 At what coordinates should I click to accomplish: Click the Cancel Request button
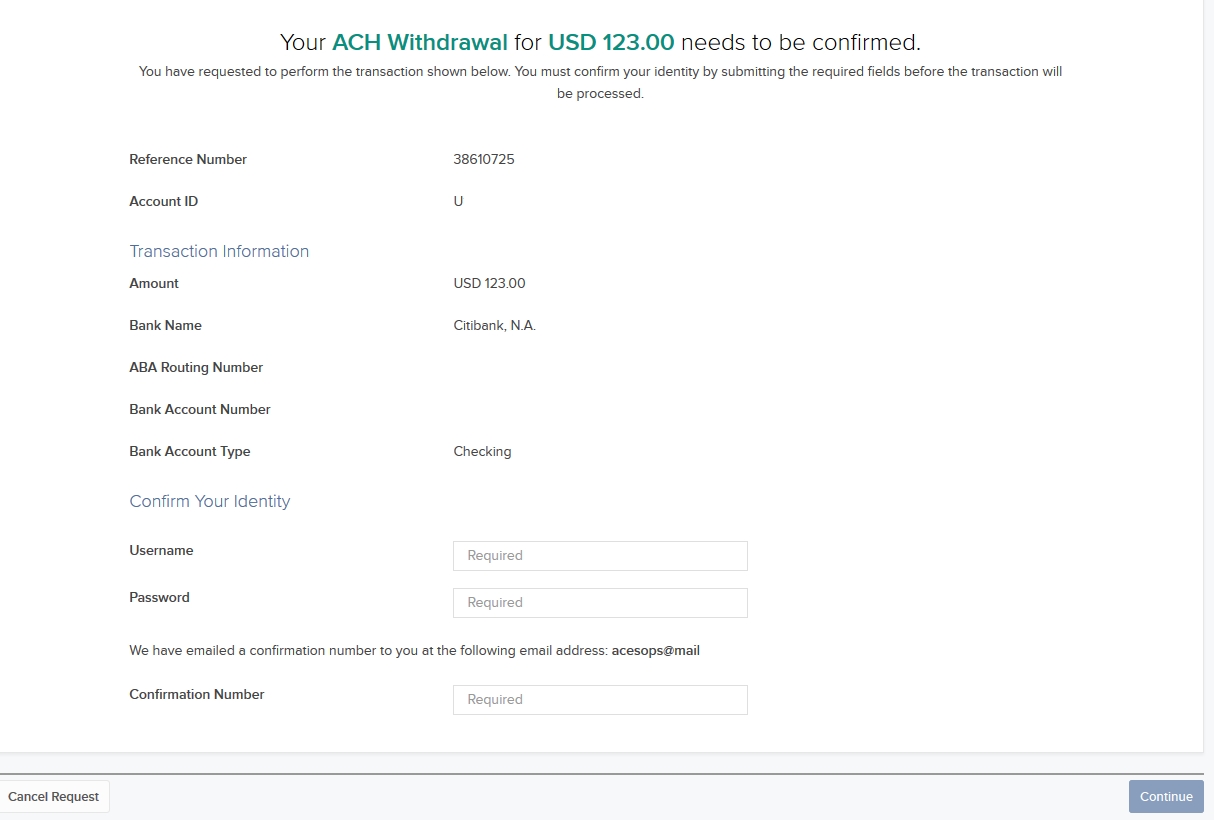tap(54, 797)
